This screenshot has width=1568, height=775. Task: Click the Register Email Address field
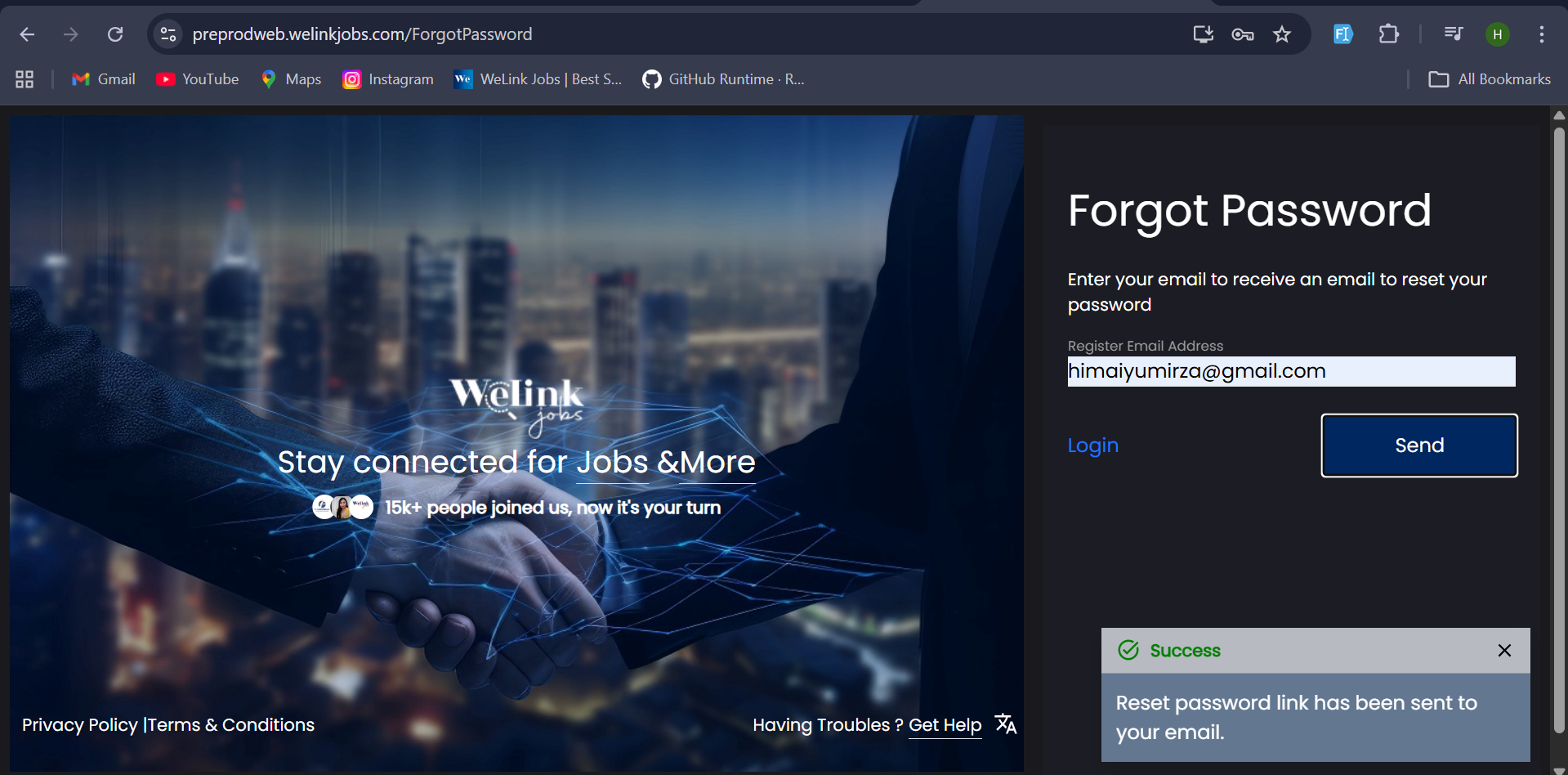click(1291, 371)
